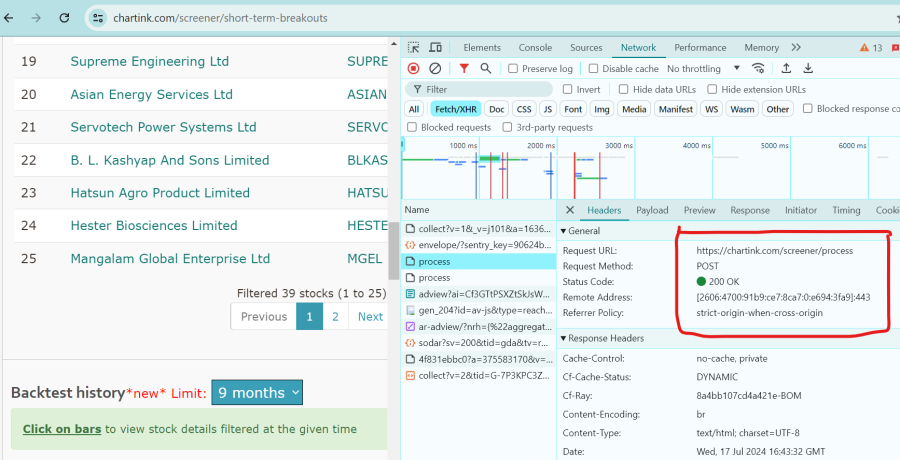The height and width of the screenshot is (460, 900).
Task: Open the Performance tab
Action: click(700, 48)
